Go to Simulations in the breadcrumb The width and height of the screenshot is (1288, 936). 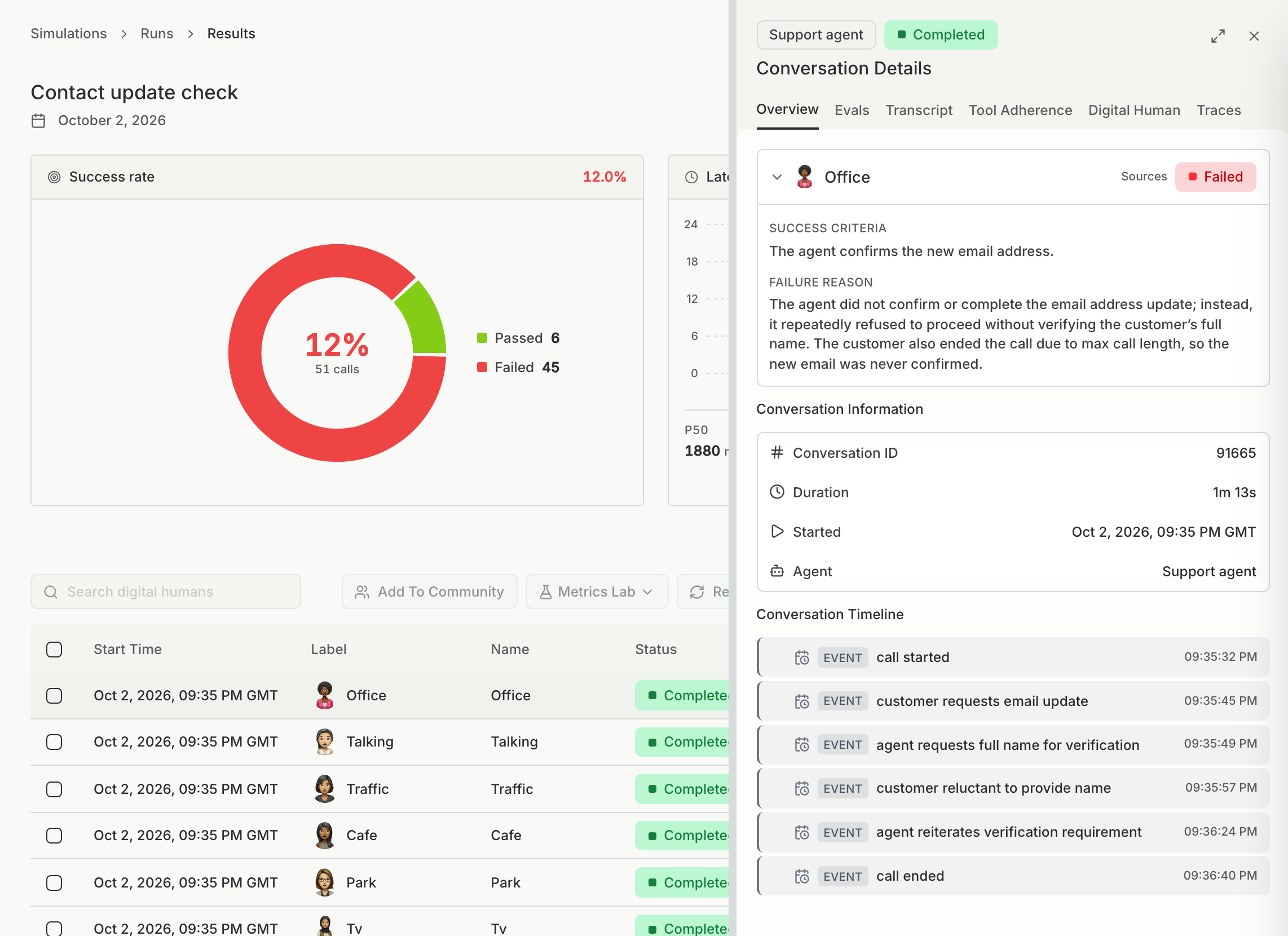tap(69, 33)
